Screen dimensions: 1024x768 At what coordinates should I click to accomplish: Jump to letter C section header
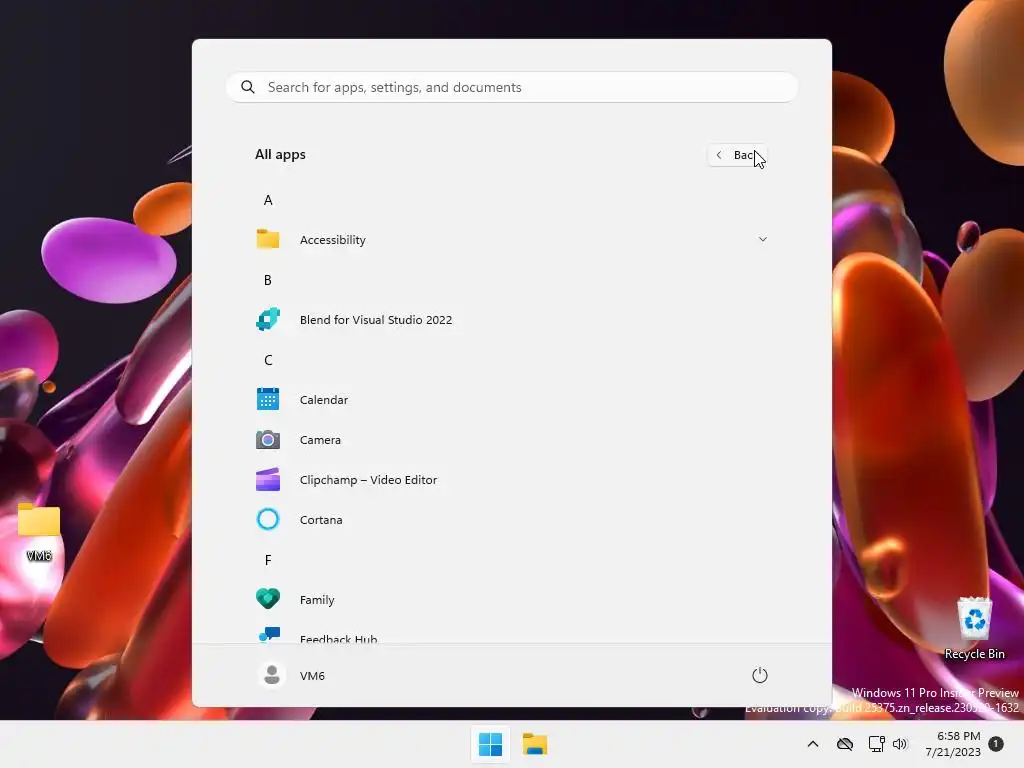[268, 360]
